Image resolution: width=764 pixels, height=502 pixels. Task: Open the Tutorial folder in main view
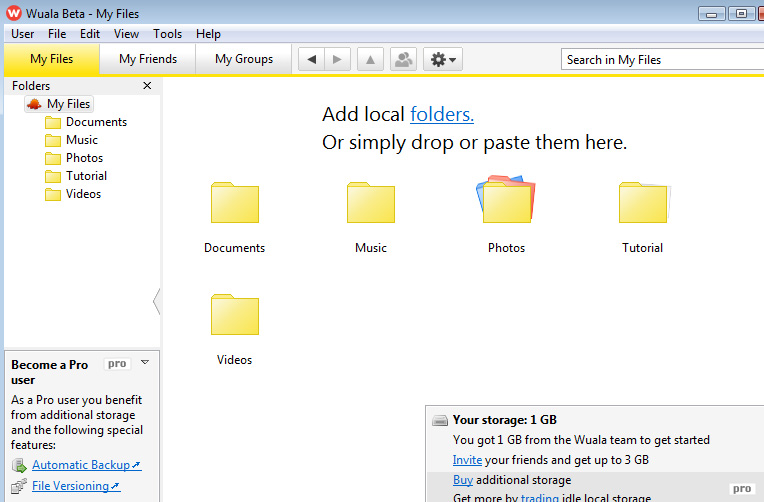[642, 203]
